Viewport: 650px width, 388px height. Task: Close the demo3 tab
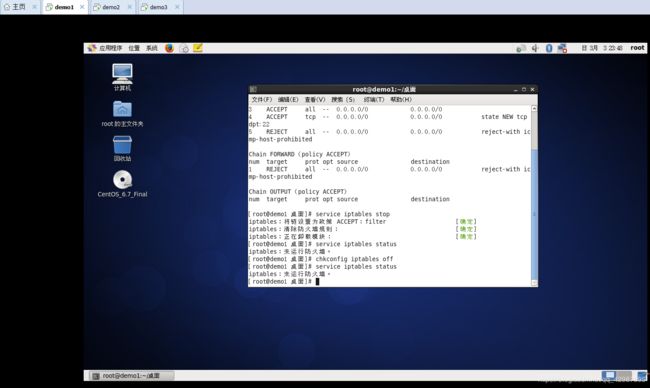point(177,7)
